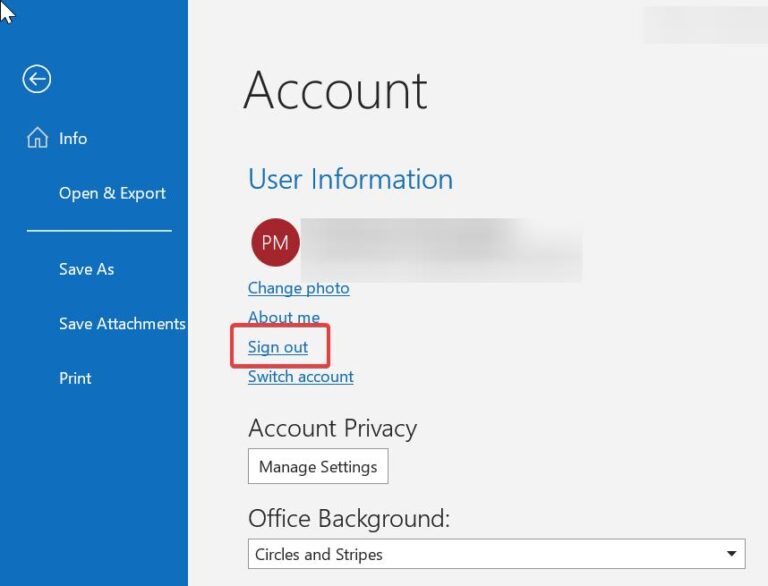Open the Open & Export section

point(112,193)
